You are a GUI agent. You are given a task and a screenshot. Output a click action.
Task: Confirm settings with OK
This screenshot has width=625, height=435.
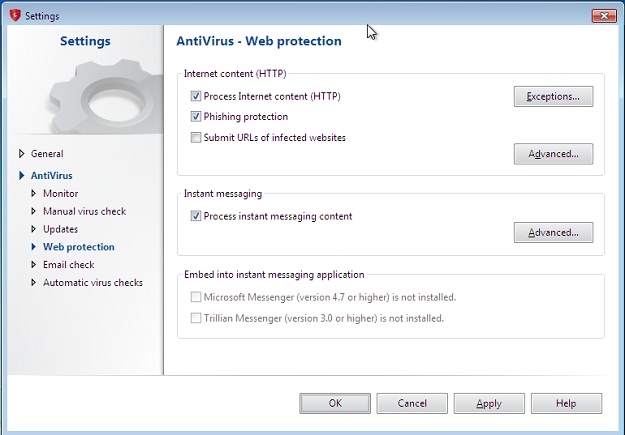[x=335, y=404]
